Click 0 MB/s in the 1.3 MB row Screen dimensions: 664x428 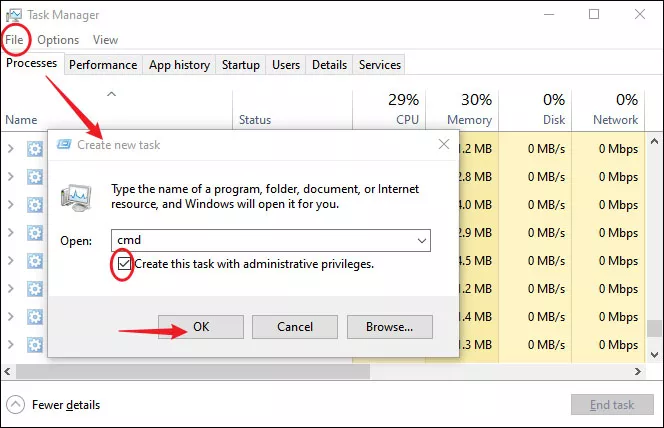click(x=546, y=345)
